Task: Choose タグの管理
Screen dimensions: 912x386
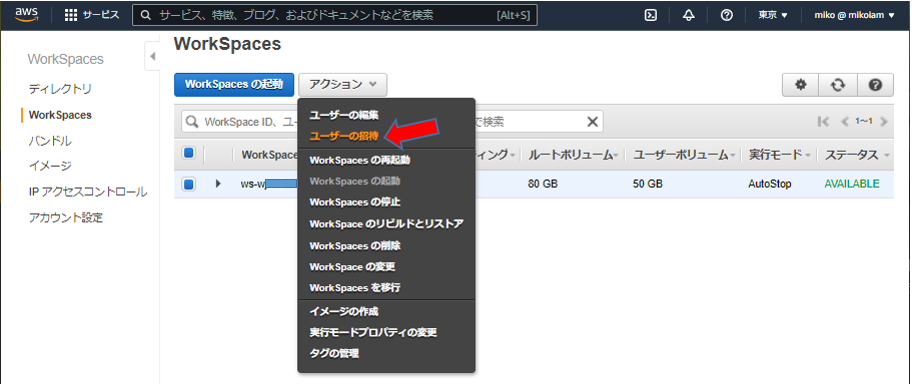Action: pos(334,353)
